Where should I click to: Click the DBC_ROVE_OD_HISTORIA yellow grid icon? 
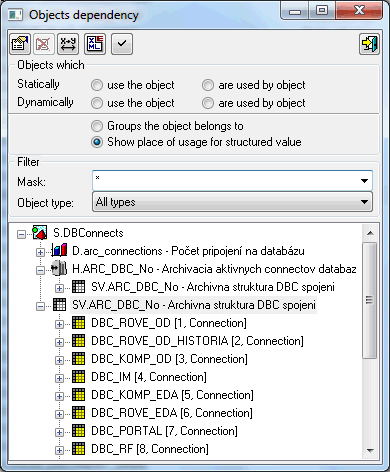tap(78, 341)
